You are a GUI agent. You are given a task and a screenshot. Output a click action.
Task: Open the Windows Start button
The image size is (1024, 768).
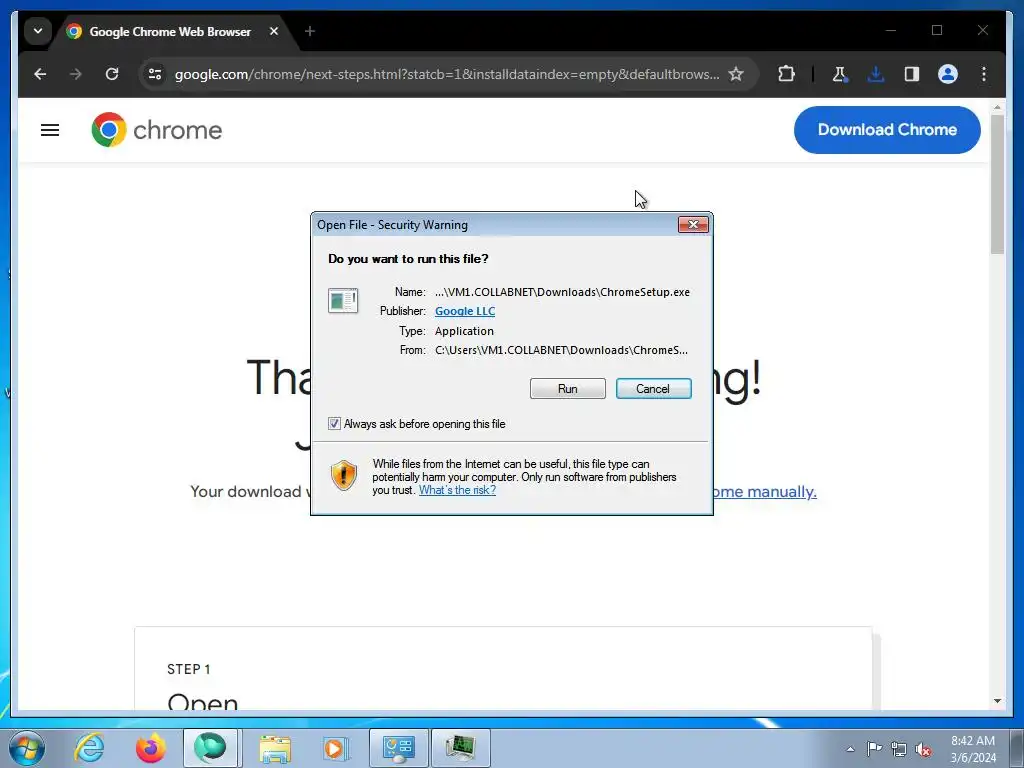coord(27,748)
